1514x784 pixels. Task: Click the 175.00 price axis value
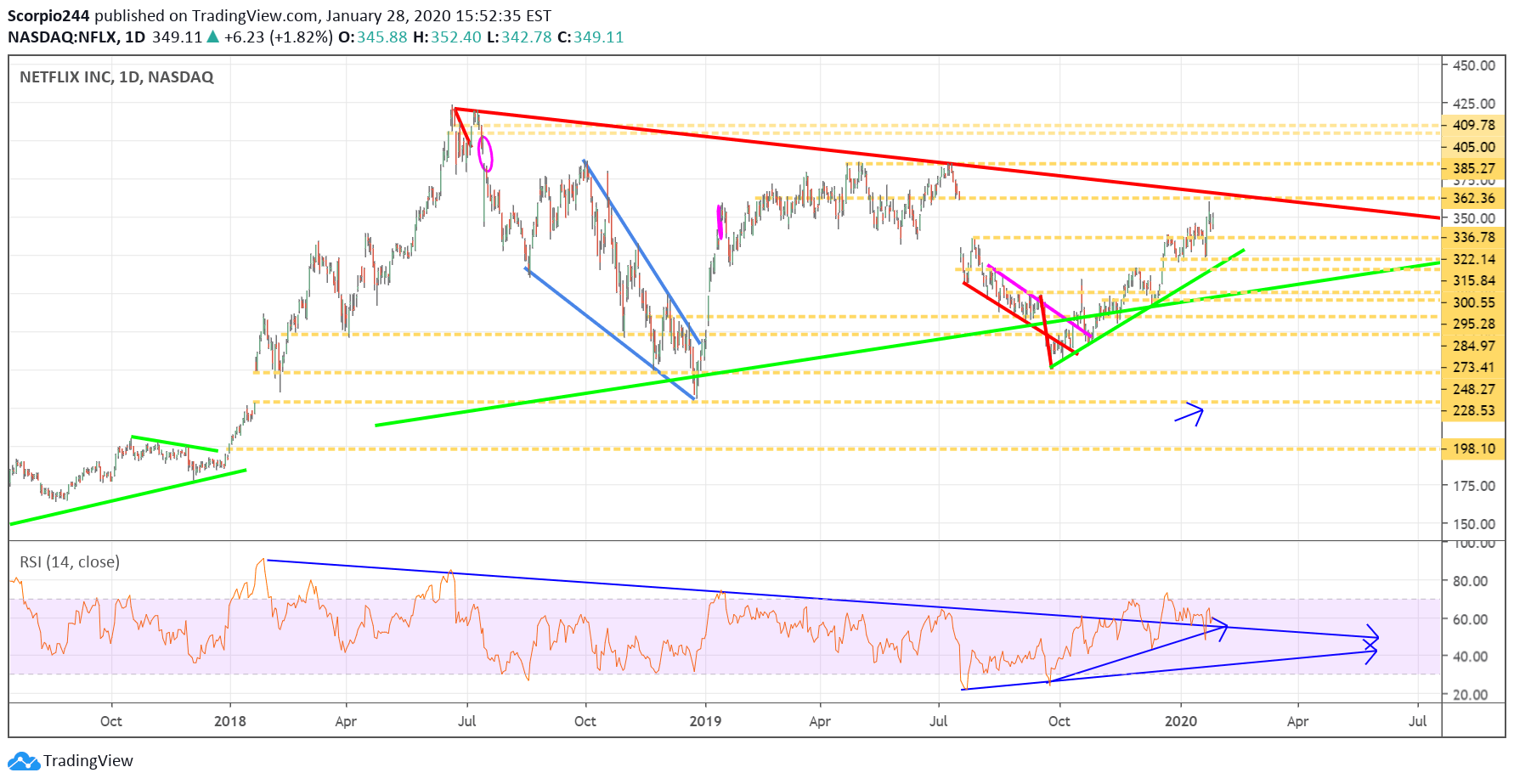coord(1474,486)
